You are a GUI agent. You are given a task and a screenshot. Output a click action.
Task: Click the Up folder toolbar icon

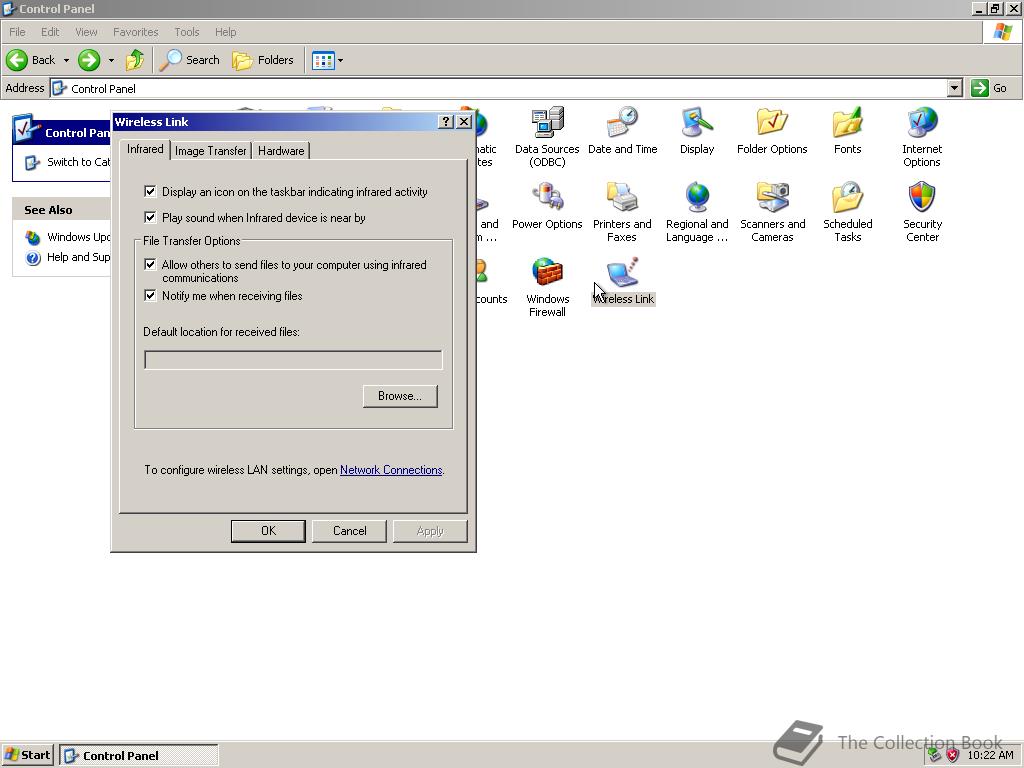tap(135, 60)
